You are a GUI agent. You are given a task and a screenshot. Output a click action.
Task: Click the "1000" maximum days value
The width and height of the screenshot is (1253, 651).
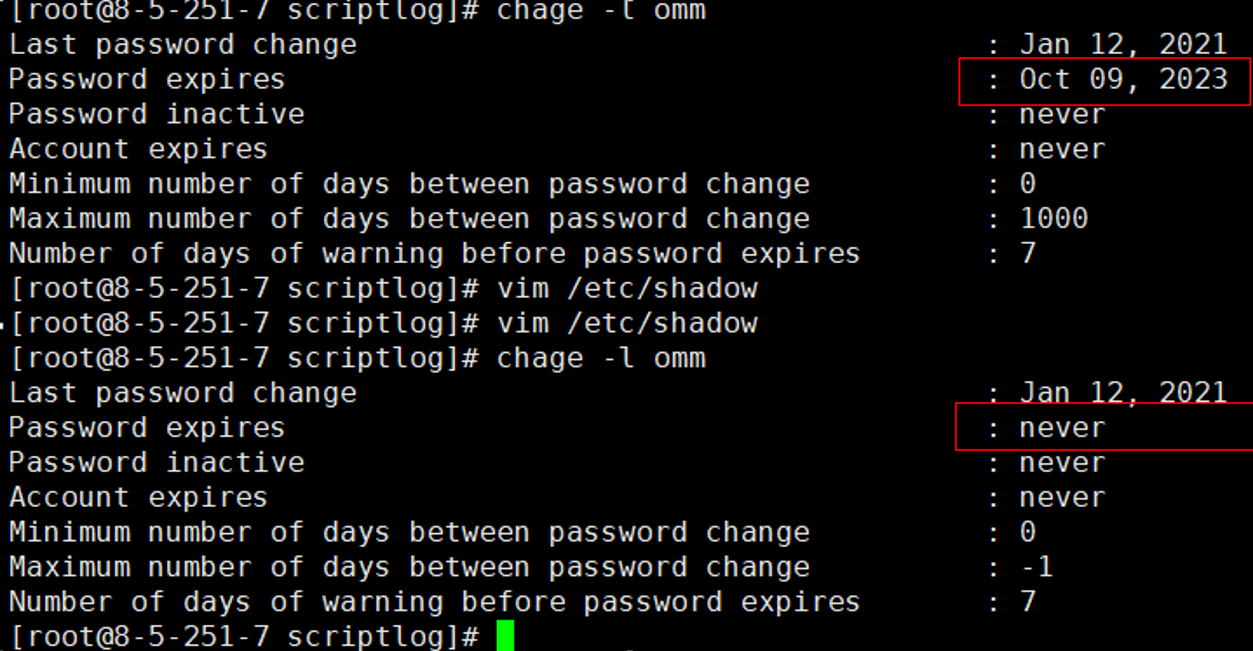point(1053,219)
